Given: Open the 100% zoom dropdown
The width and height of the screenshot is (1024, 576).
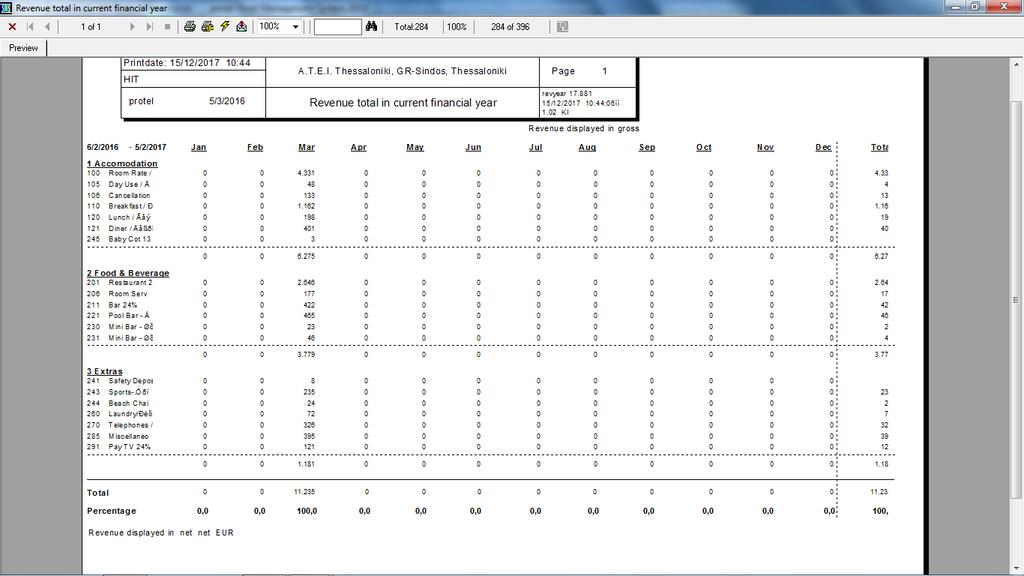Looking at the screenshot, I should pos(295,27).
